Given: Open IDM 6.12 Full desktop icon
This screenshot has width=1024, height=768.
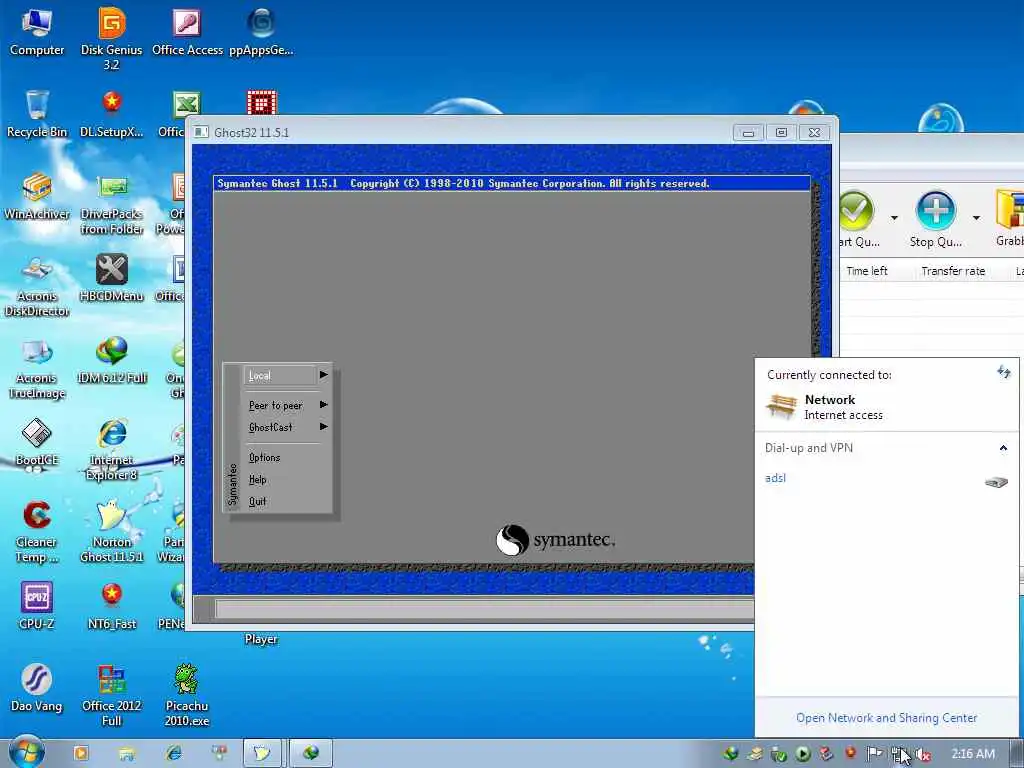Looking at the screenshot, I should 112,360.
